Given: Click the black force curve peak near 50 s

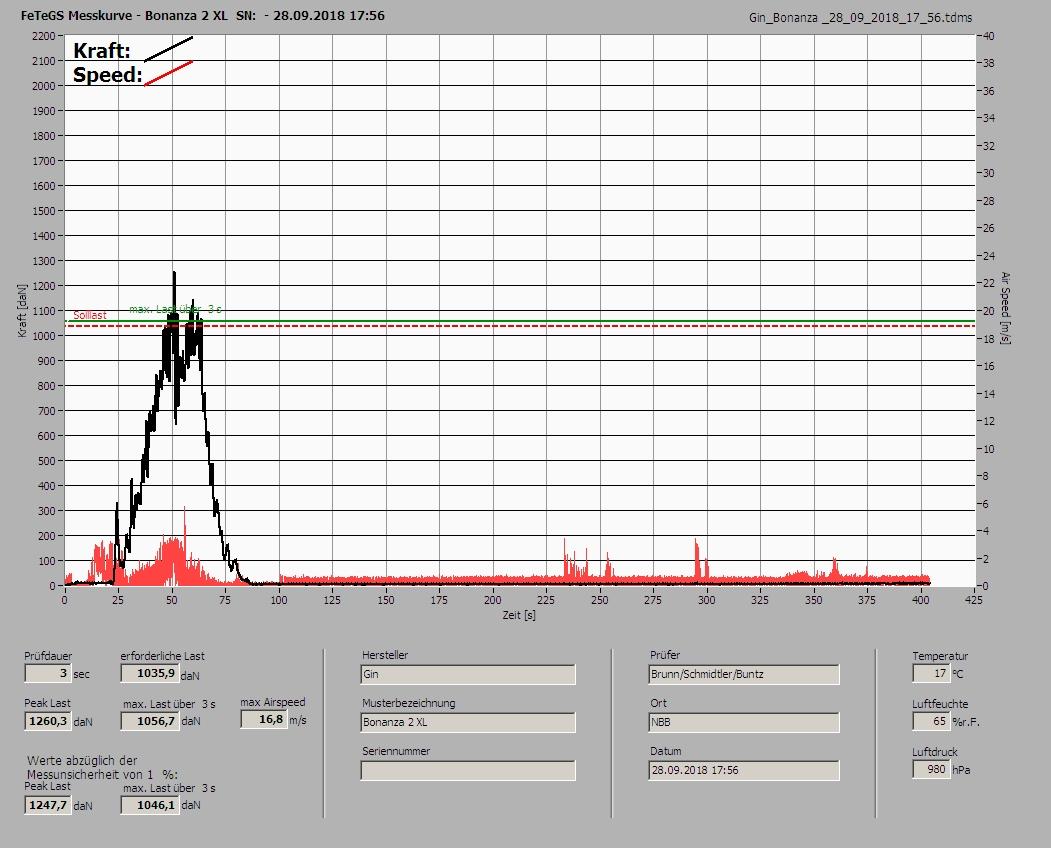Looking at the screenshot, I should click(x=174, y=274).
